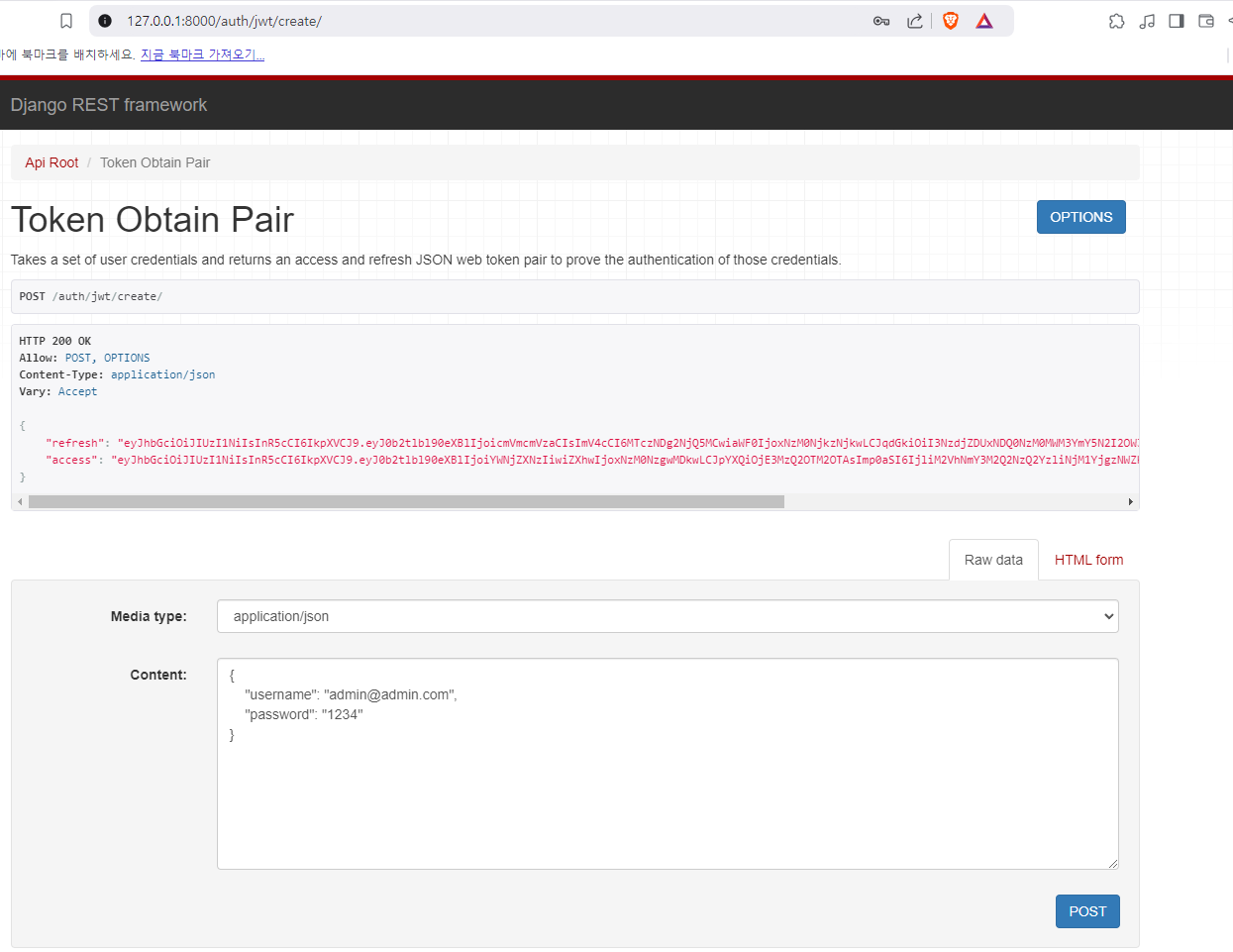Click the "refresh" token value

pyautogui.click(x=628, y=443)
